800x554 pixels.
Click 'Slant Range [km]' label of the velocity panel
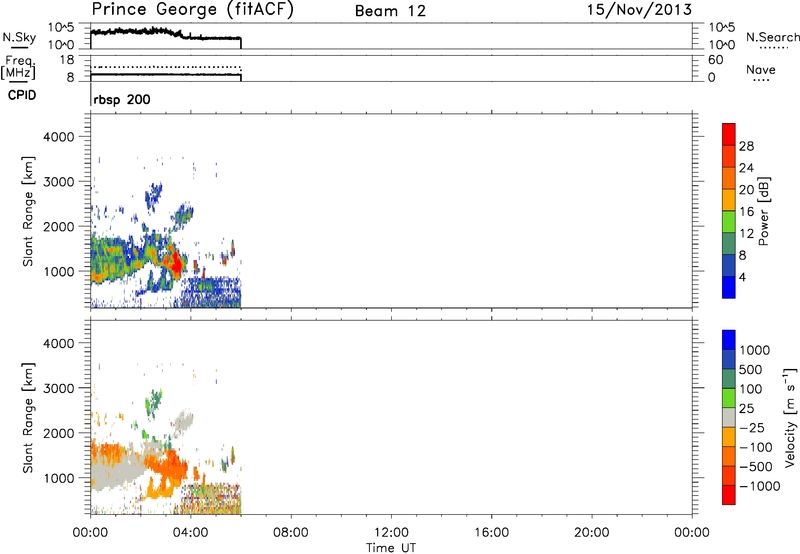click(28, 418)
